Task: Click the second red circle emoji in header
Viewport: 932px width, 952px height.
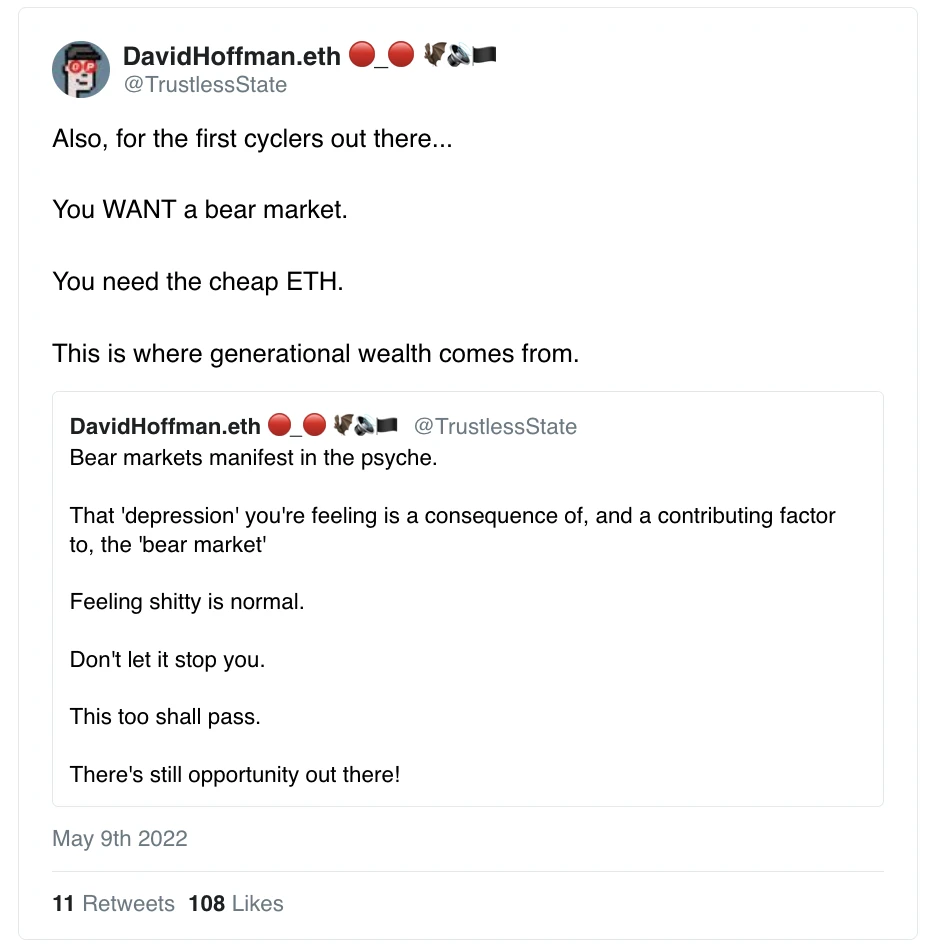Action: 401,54
